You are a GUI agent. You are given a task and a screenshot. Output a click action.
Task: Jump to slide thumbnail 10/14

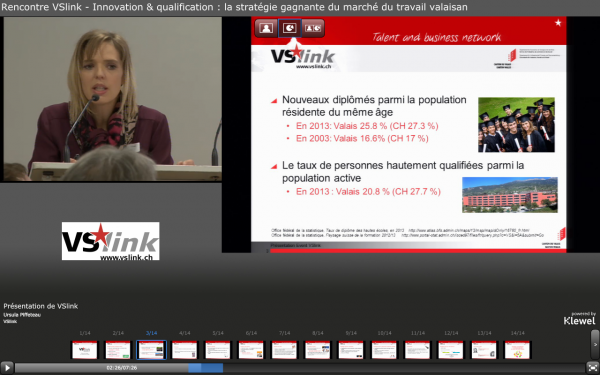click(384, 350)
